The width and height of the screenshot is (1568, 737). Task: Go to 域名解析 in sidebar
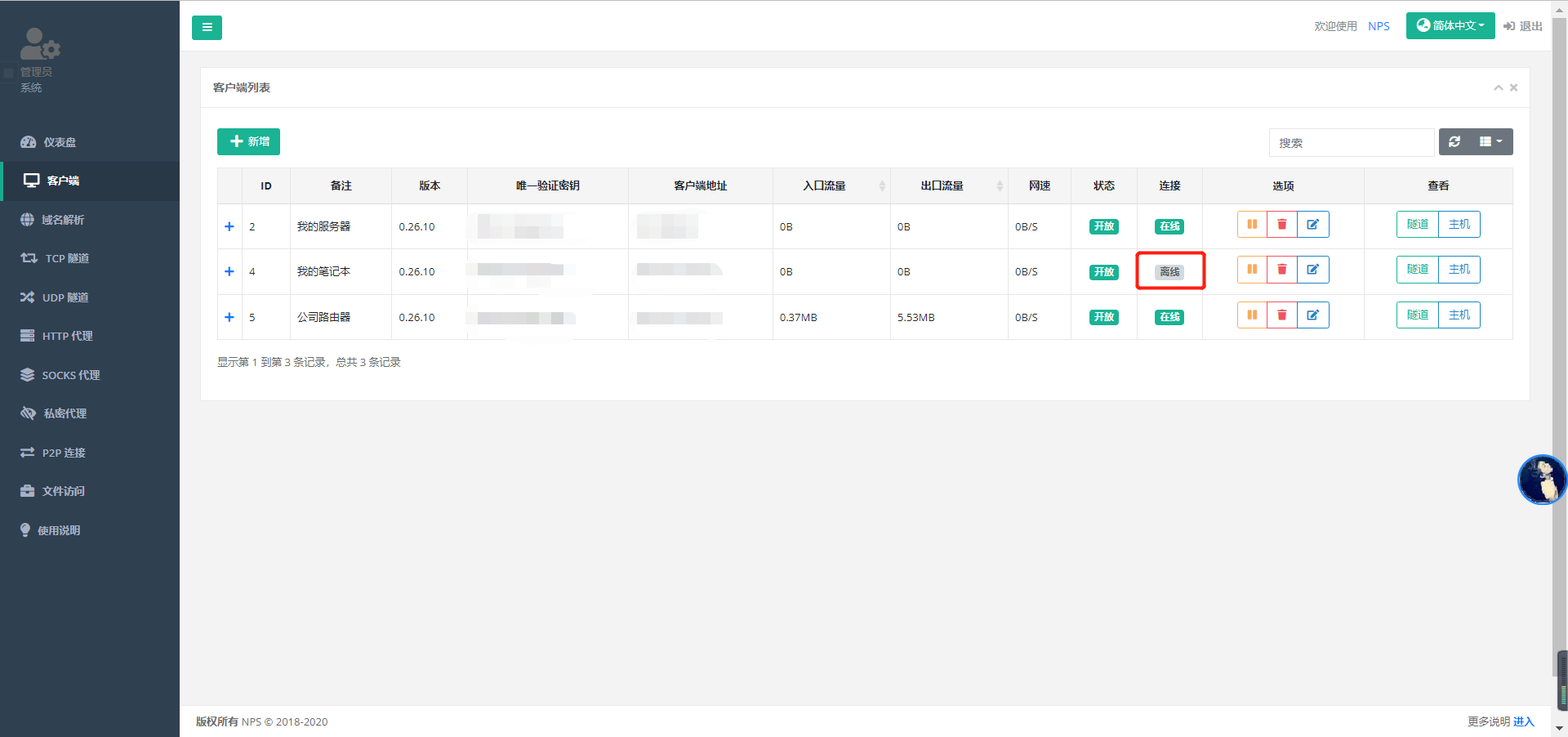point(63,220)
